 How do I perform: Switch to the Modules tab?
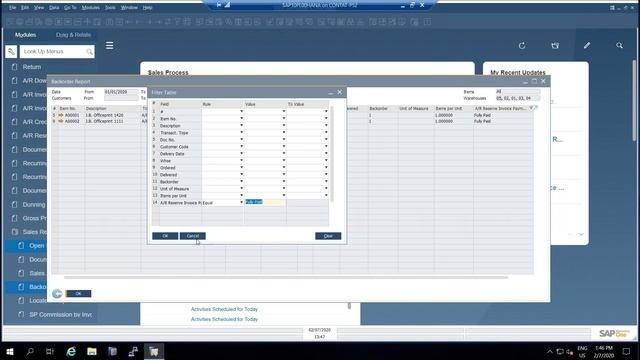pyautogui.click(x=25, y=35)
